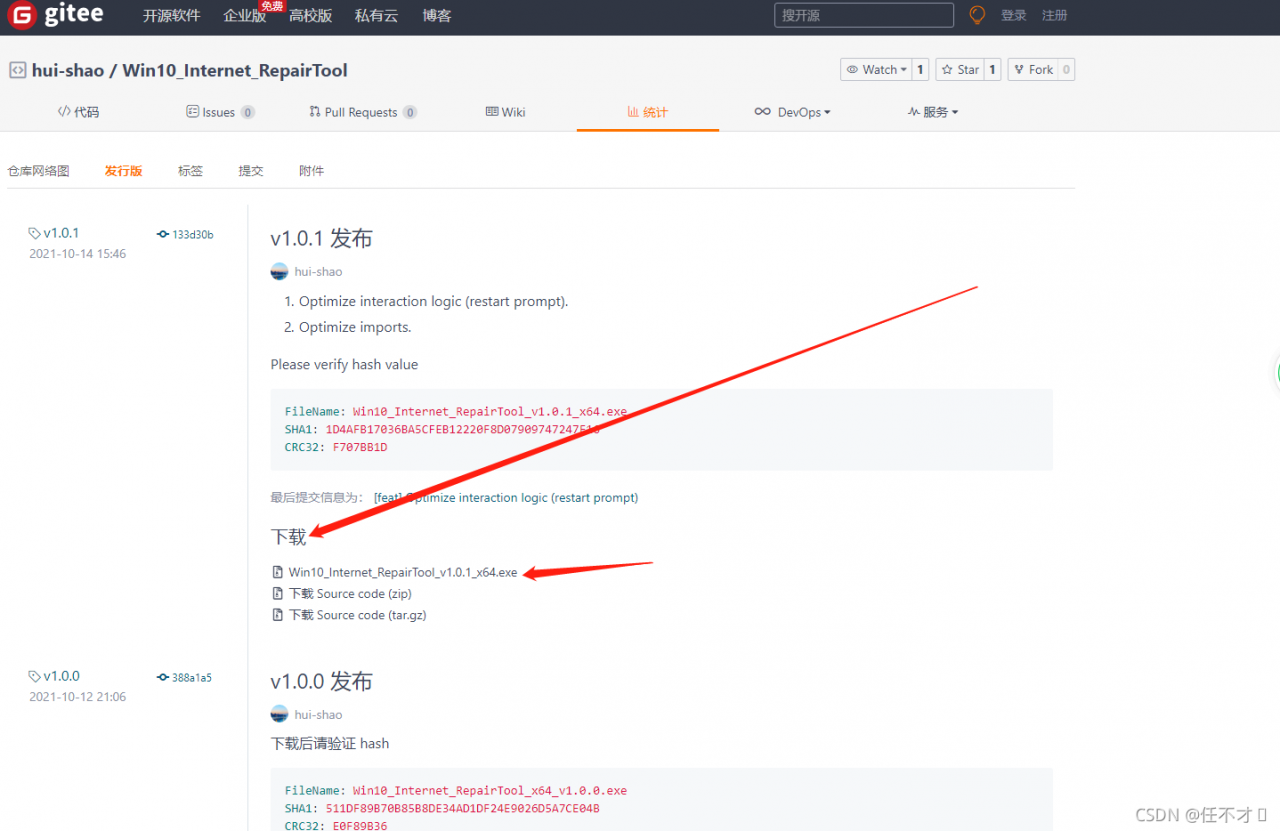Select 附件 sub-tab
The width and height of the screenshot is (1280, 831).
(312, 171)
